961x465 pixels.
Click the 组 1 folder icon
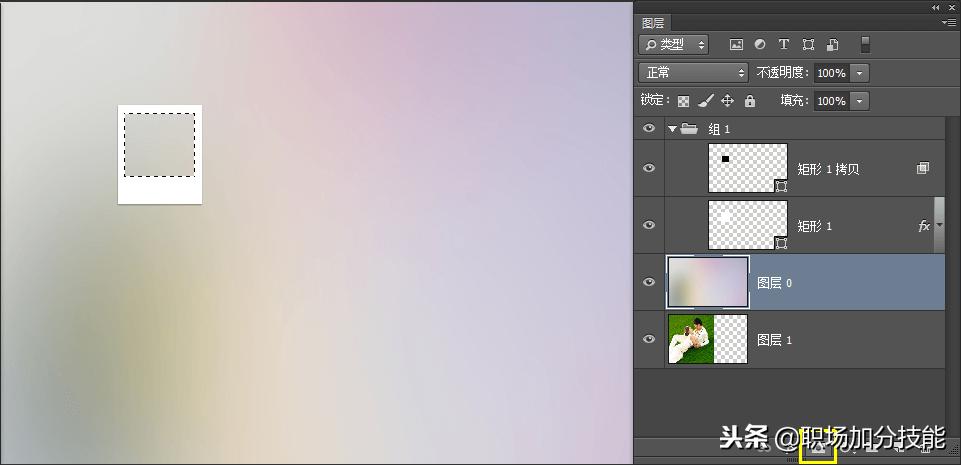pos(689,129)
